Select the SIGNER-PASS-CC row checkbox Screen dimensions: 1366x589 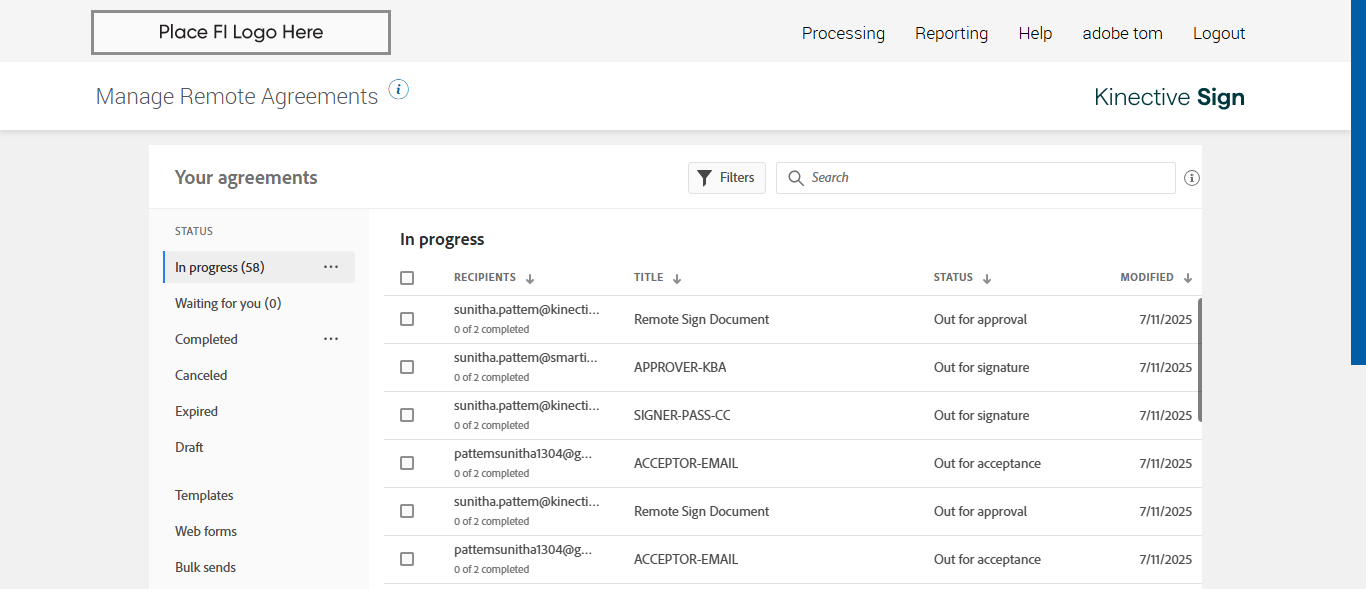(x=407, y=415)
